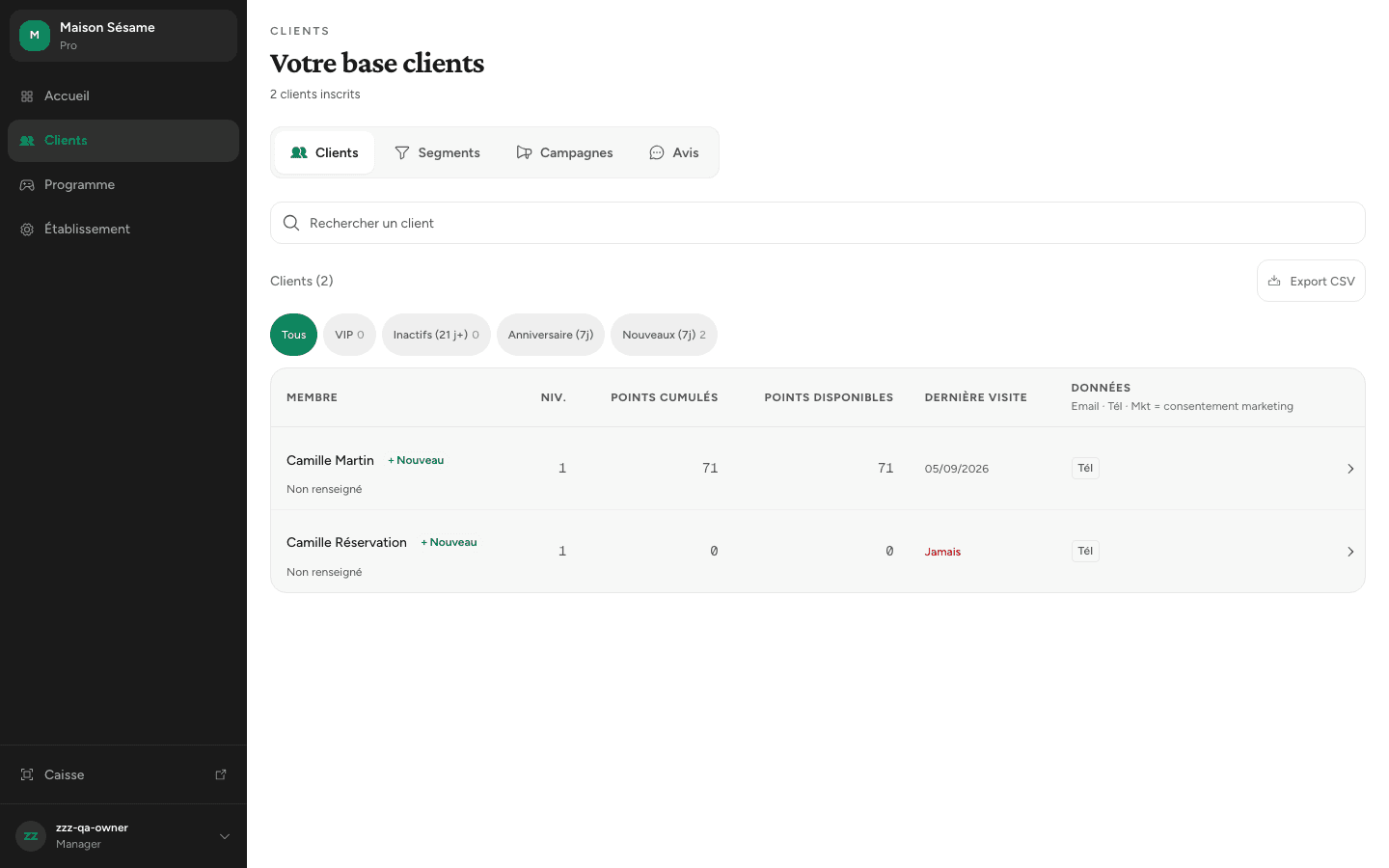
Task: Switch to the Clients tab
Action: click(x=325, y=152)
